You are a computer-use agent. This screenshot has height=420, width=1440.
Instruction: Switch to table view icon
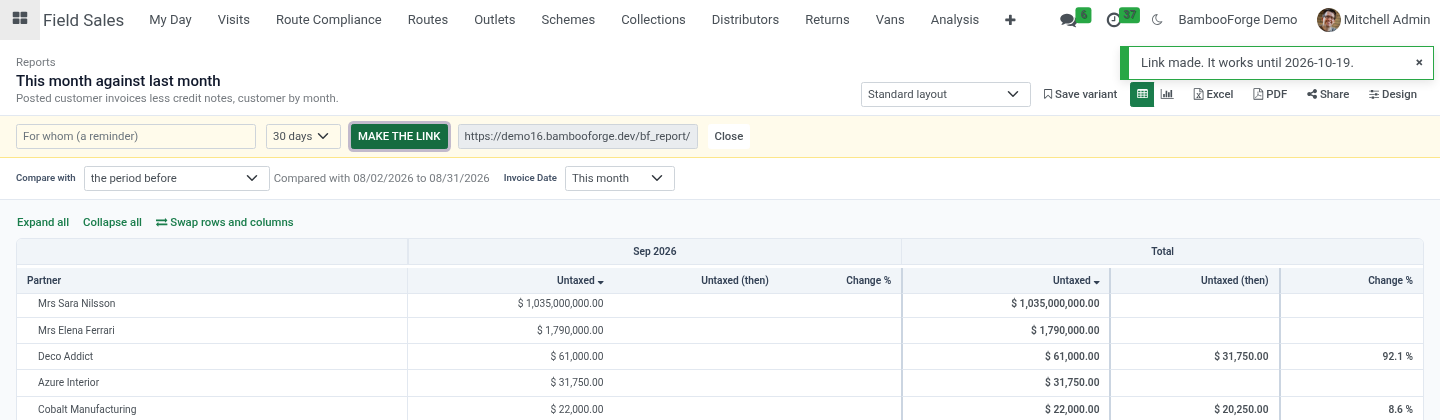pyautogui.click(x=1142, y=94)
